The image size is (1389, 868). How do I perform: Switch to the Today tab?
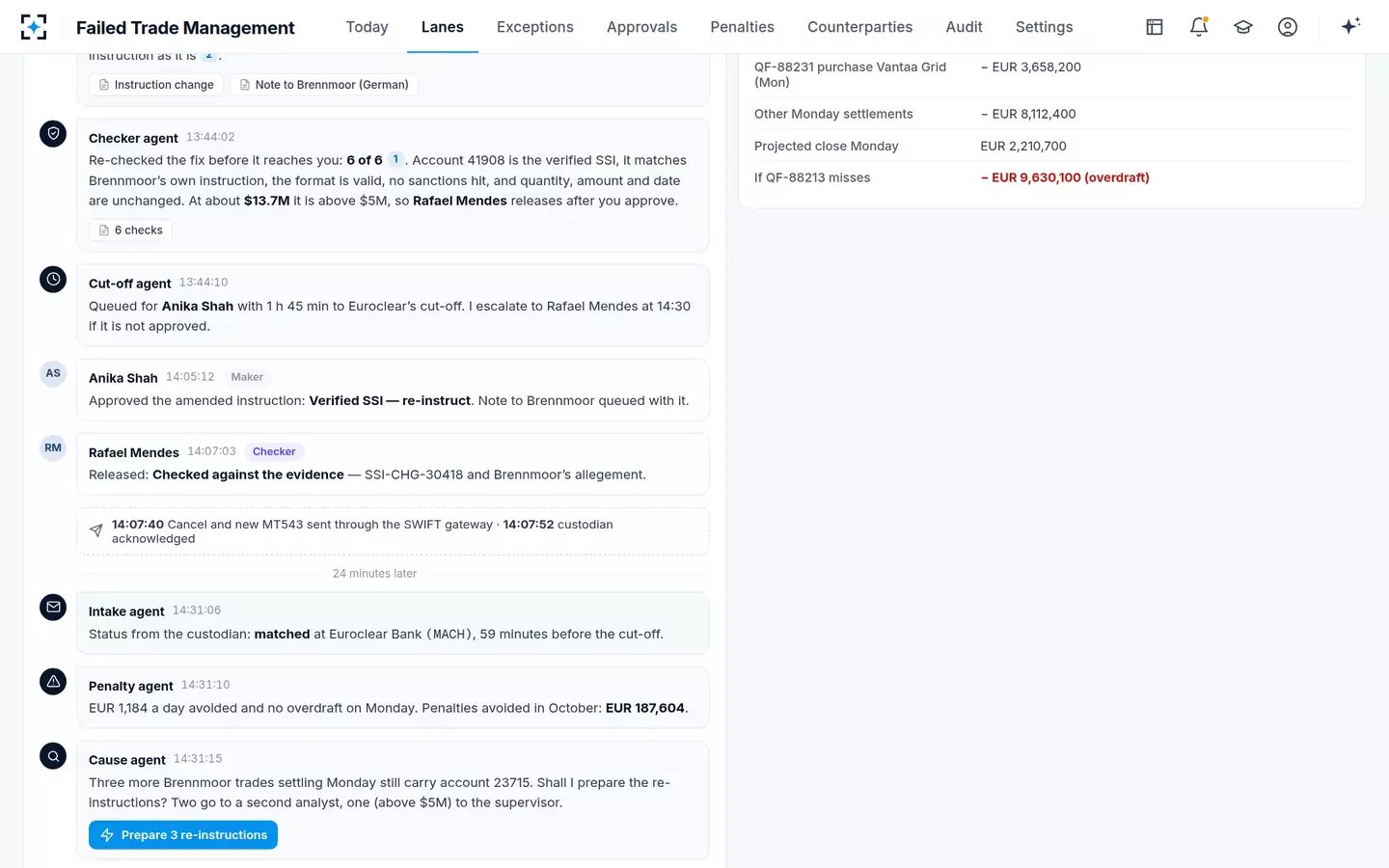pos(368,27)
